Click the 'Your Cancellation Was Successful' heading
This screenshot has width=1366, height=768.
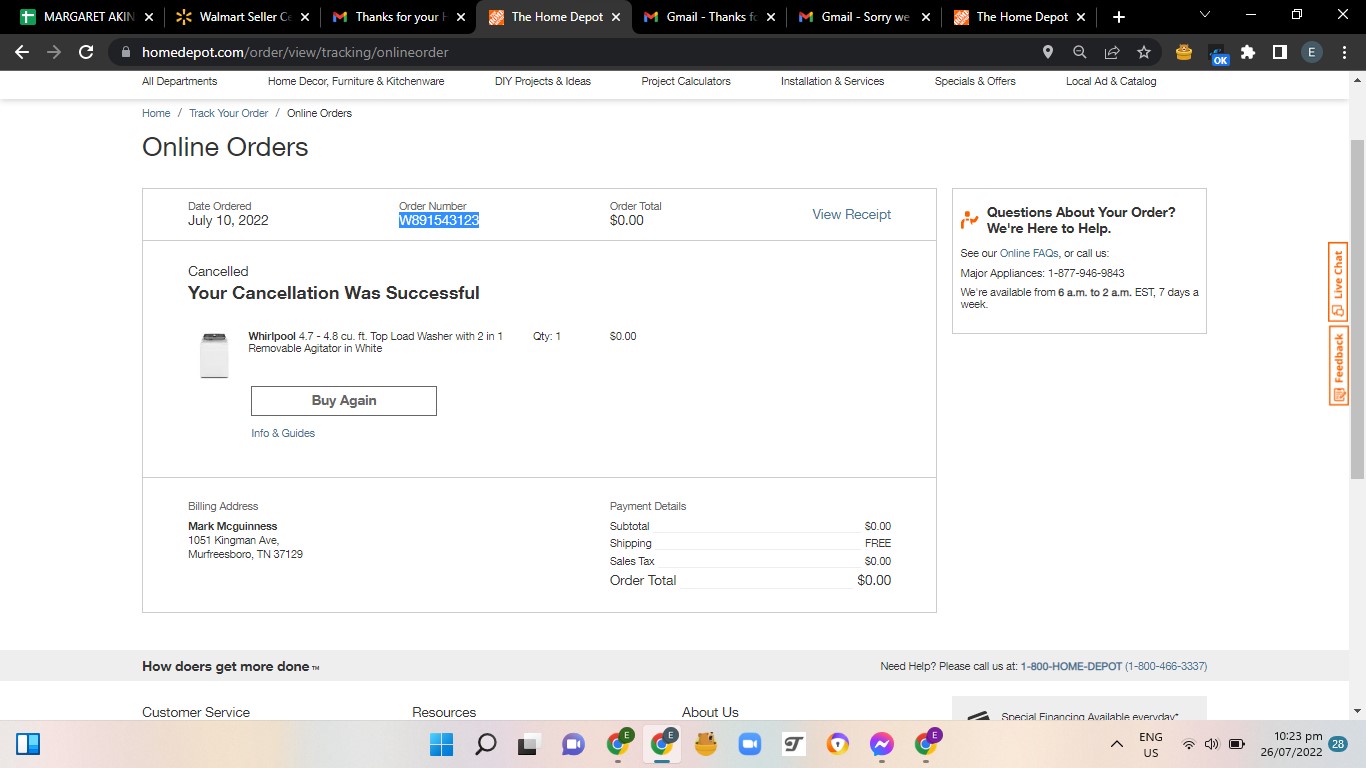(334, 293)
